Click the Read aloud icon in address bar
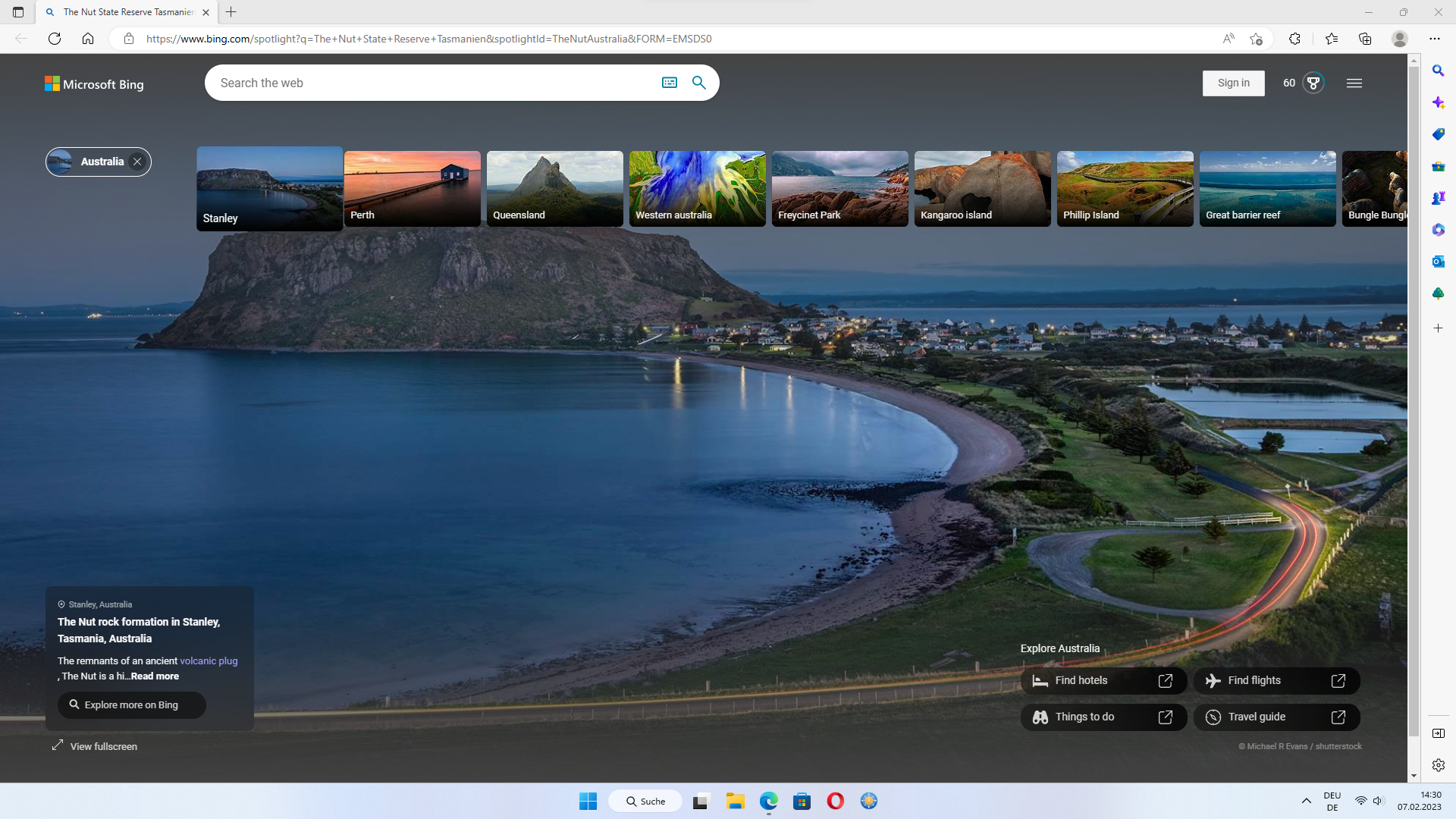The image size is (1456, 819). [1228, 39]
